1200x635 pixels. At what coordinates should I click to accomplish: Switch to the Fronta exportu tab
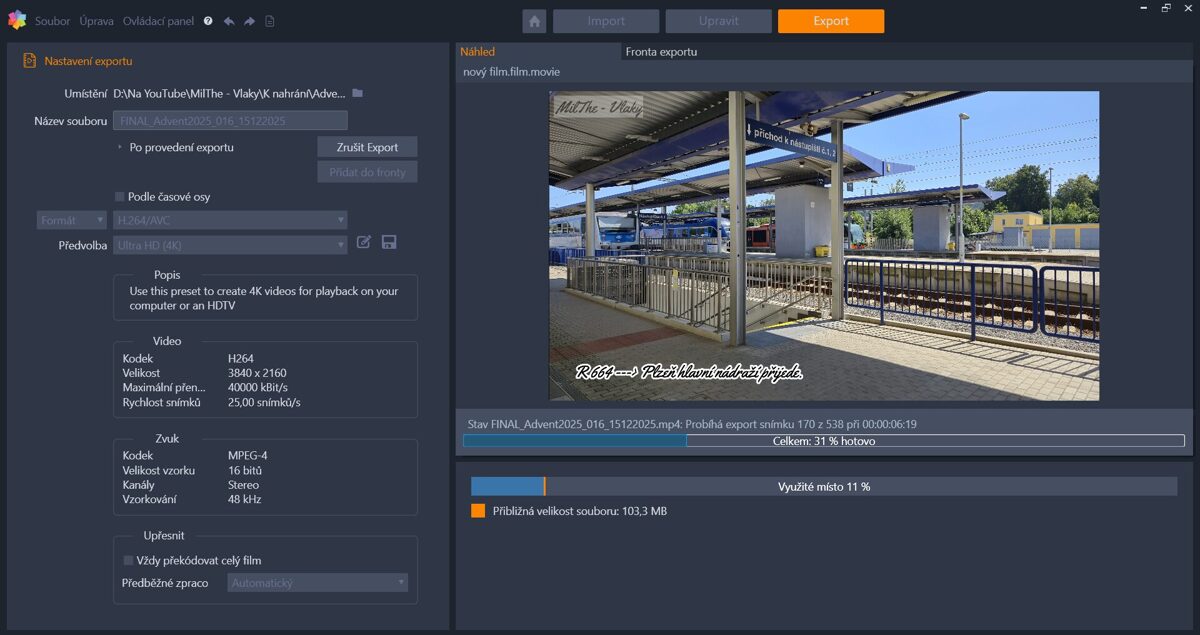[661, 52]
